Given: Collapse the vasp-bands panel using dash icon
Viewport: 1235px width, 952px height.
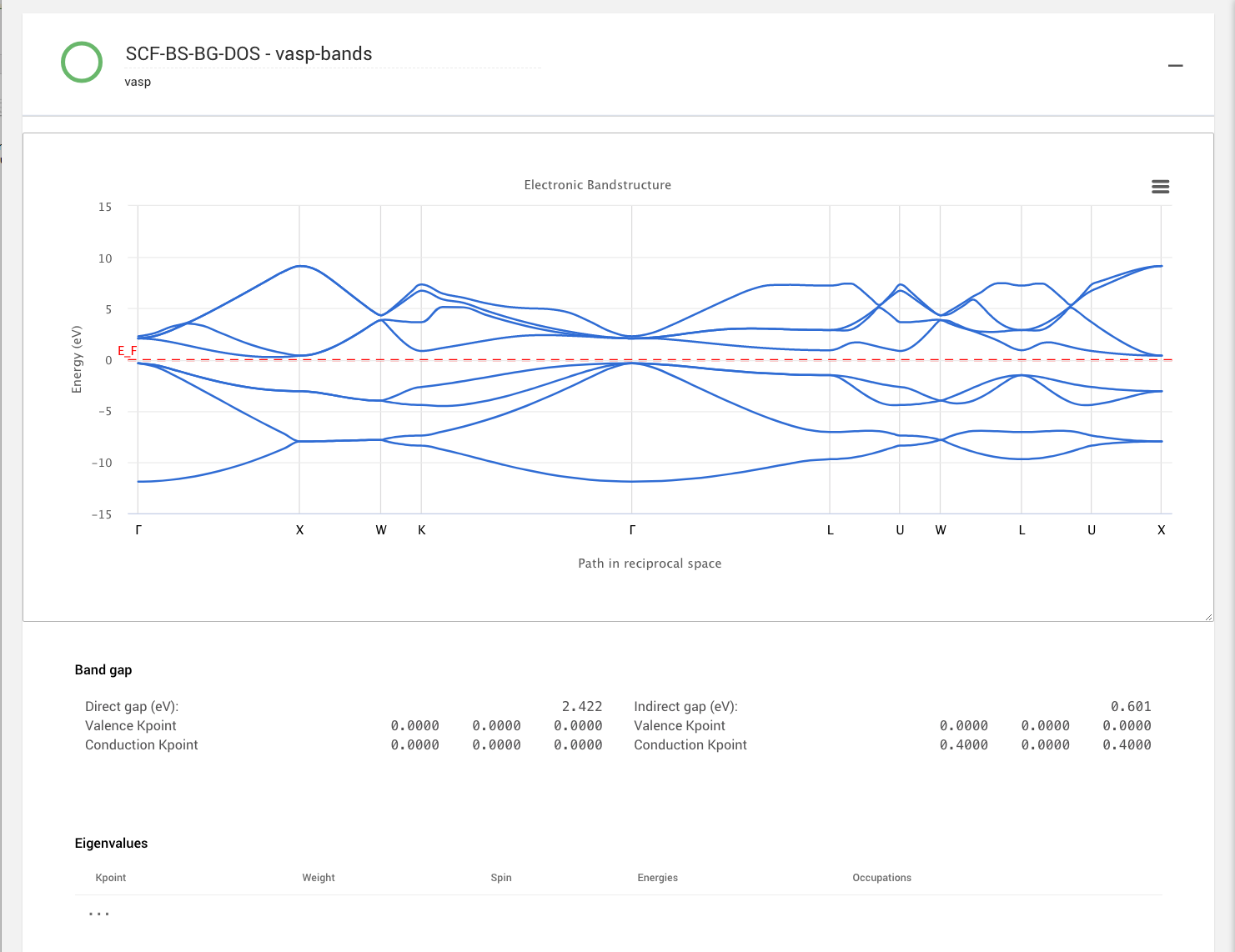Looking at the screenshot, I should (x=1175, y=66).
